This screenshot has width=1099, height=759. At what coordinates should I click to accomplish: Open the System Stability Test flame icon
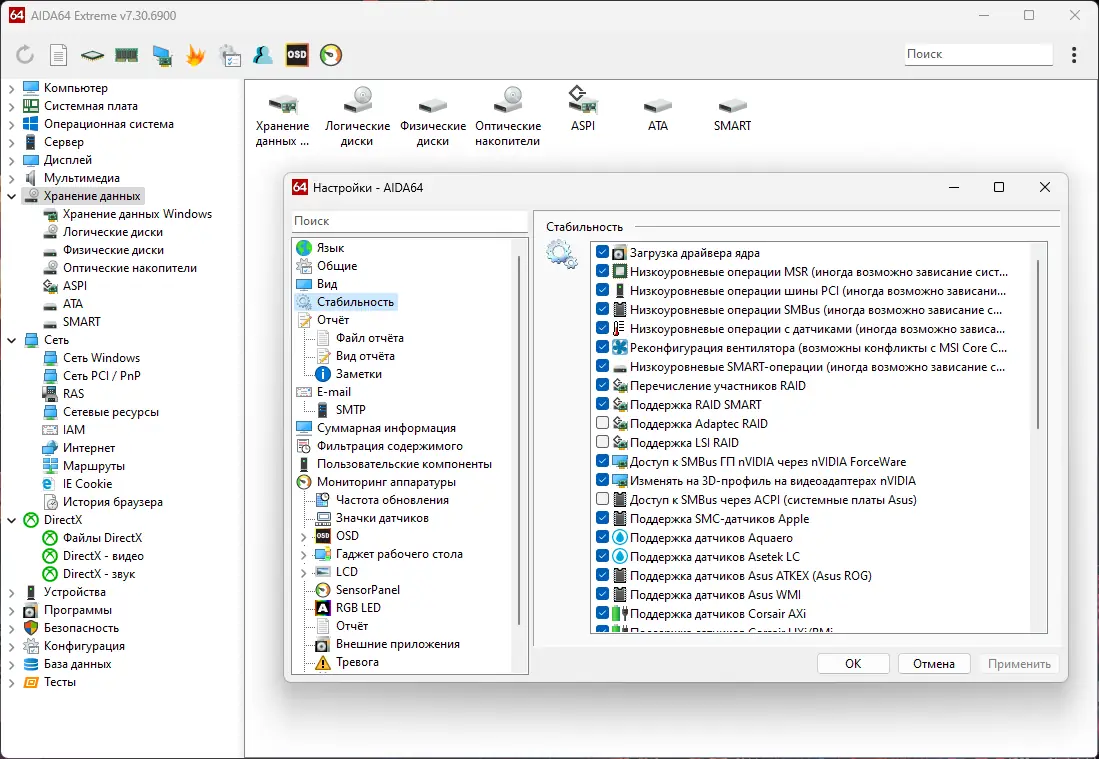click(x=194, y=55)
